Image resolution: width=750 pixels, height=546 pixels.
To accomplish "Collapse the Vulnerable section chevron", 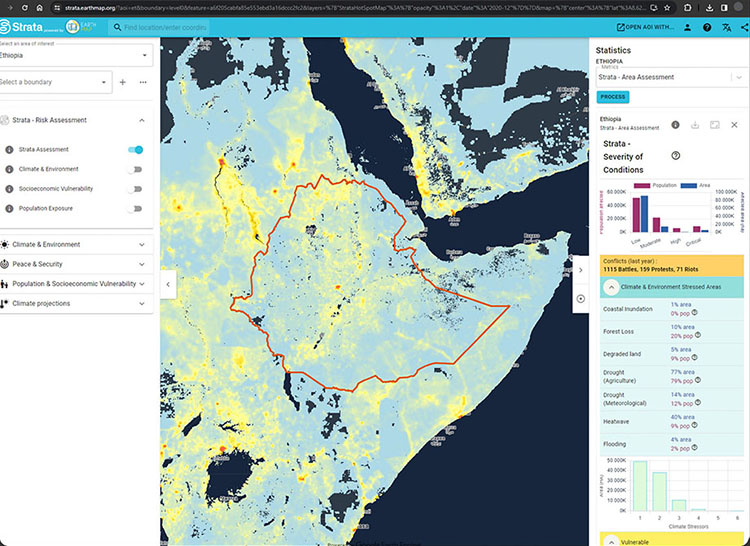I will coord(611,541).
